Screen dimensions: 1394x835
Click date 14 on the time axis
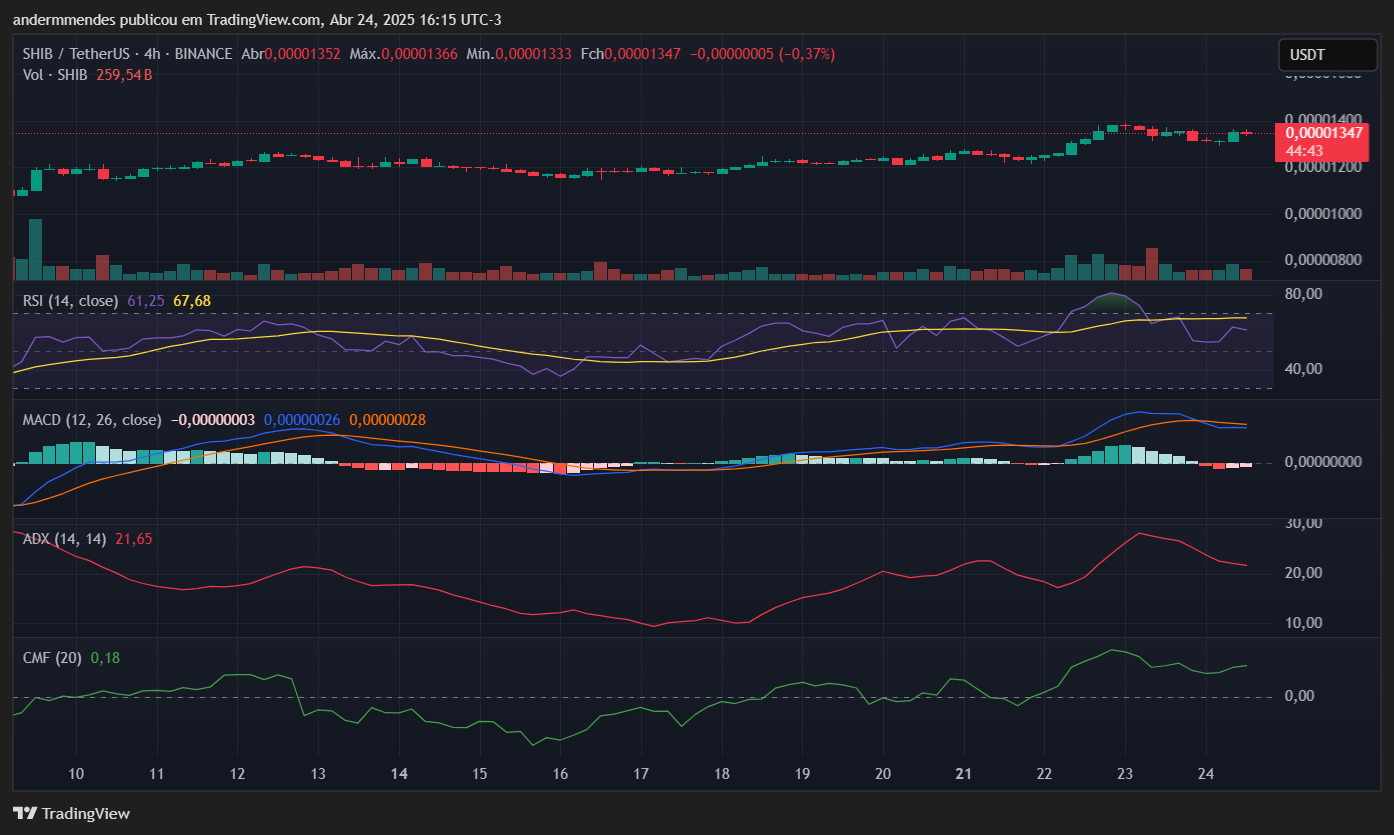pyautogui.click(x=399, y=774)
